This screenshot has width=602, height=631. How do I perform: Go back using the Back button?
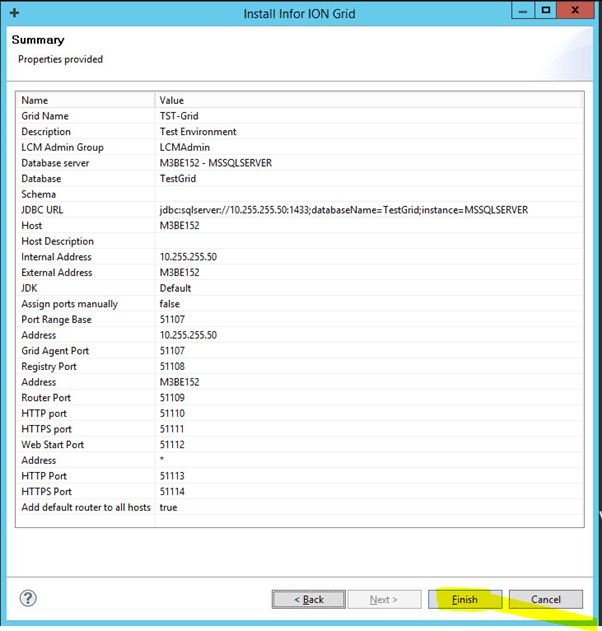coord(309,599)
